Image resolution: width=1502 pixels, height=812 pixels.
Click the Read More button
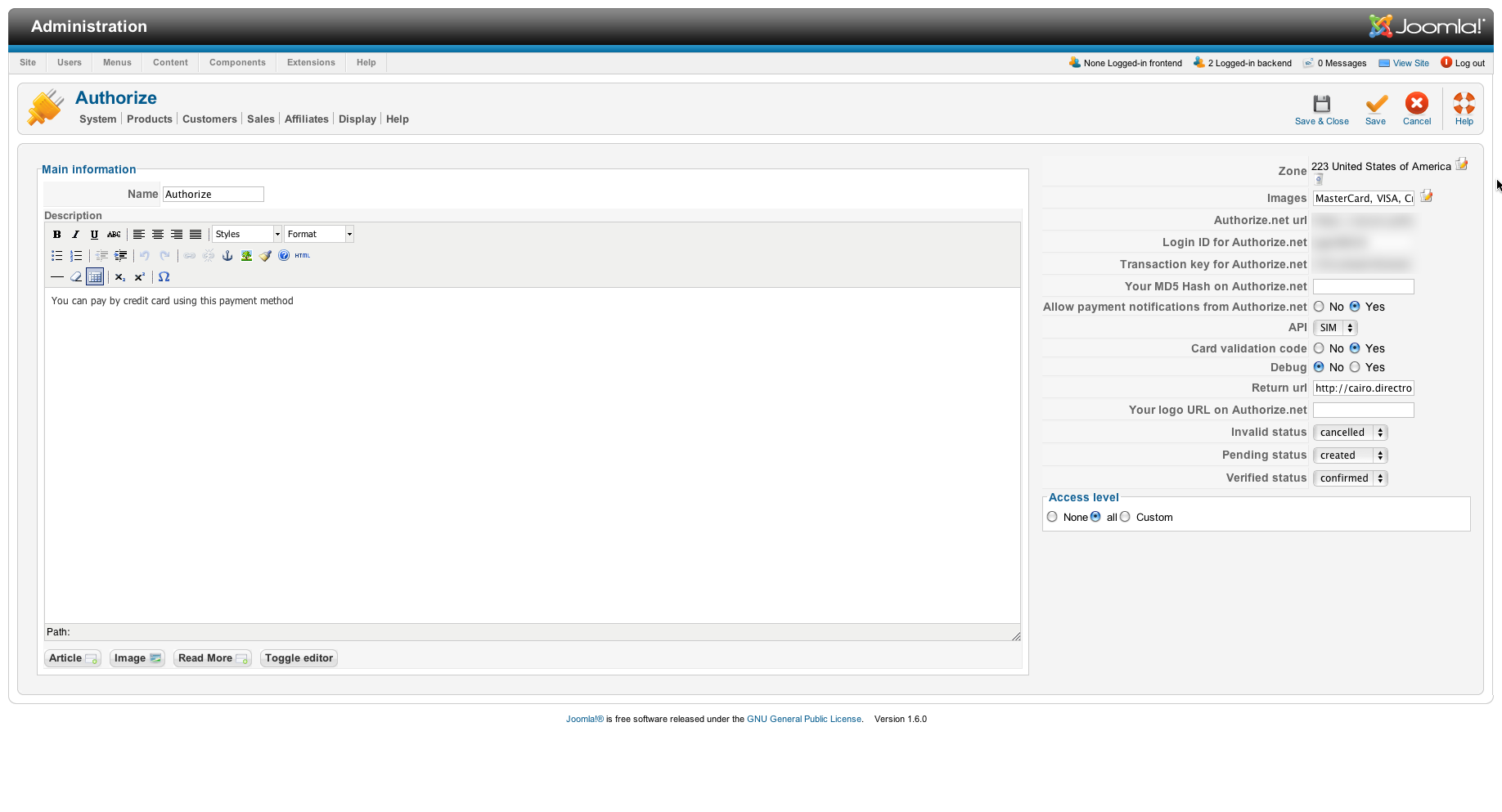(213, 658)
